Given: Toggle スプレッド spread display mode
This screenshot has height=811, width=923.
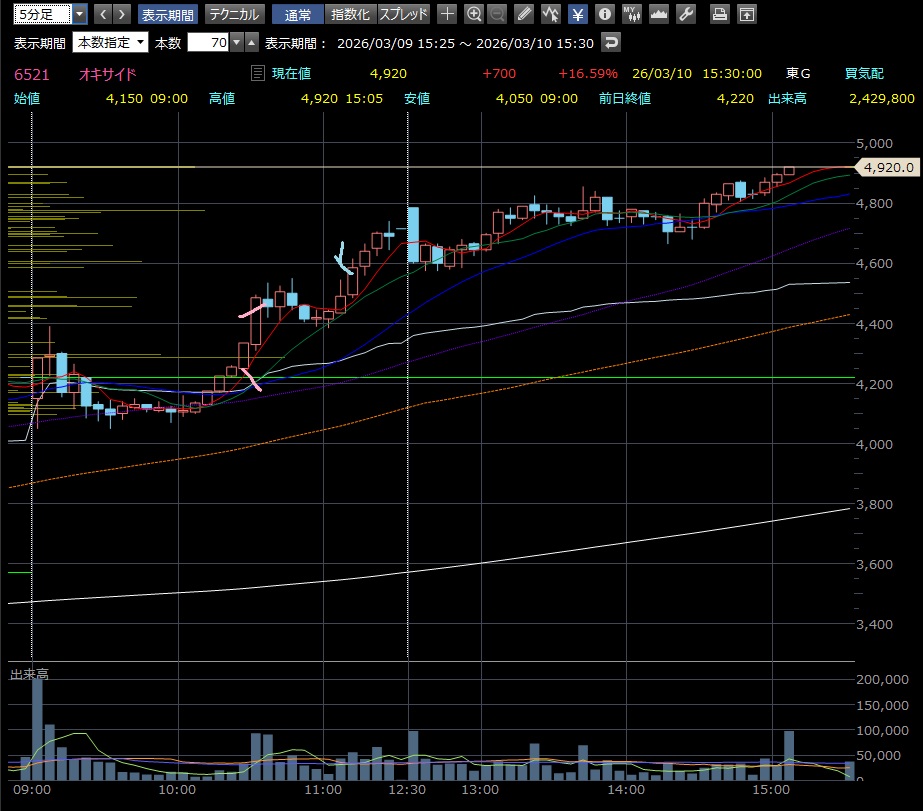Looking at the screenshot, I should pos(404,14).
